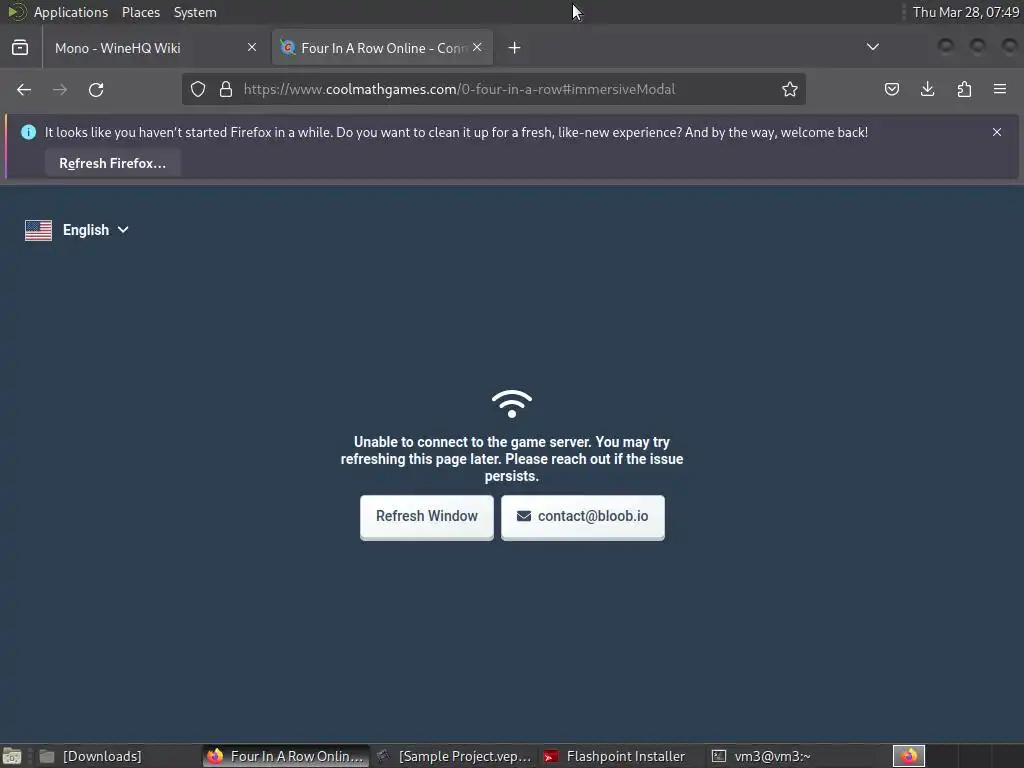
Task: Open the Firefox hamburger menu
Action: 1000,89
